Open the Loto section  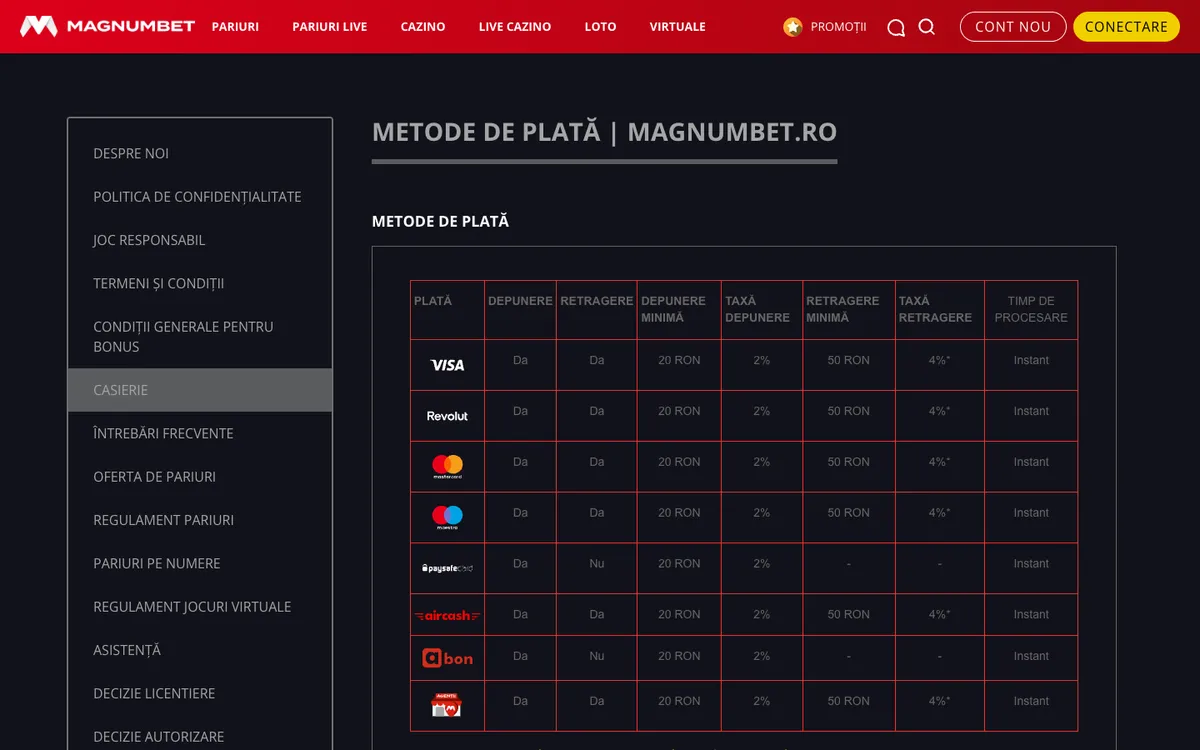(x=600, y=27)
